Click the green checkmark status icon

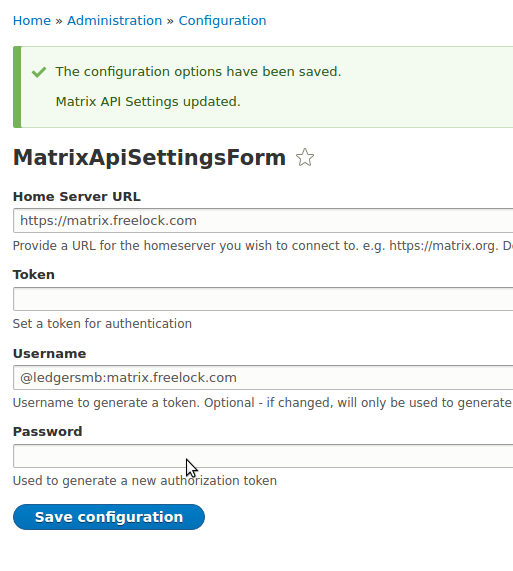coord(39,72)
